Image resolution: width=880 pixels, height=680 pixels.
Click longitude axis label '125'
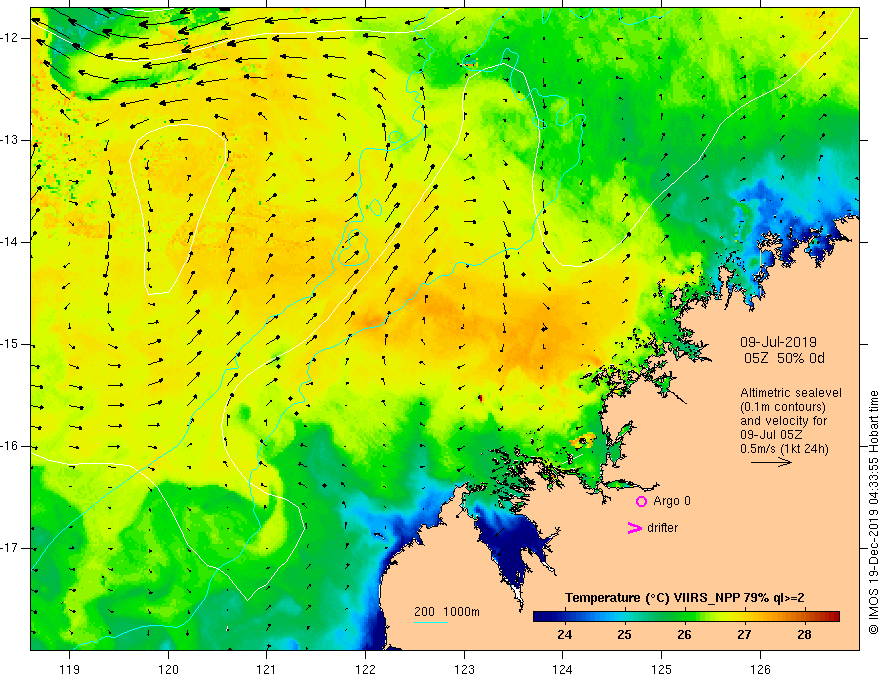point(662,669)
